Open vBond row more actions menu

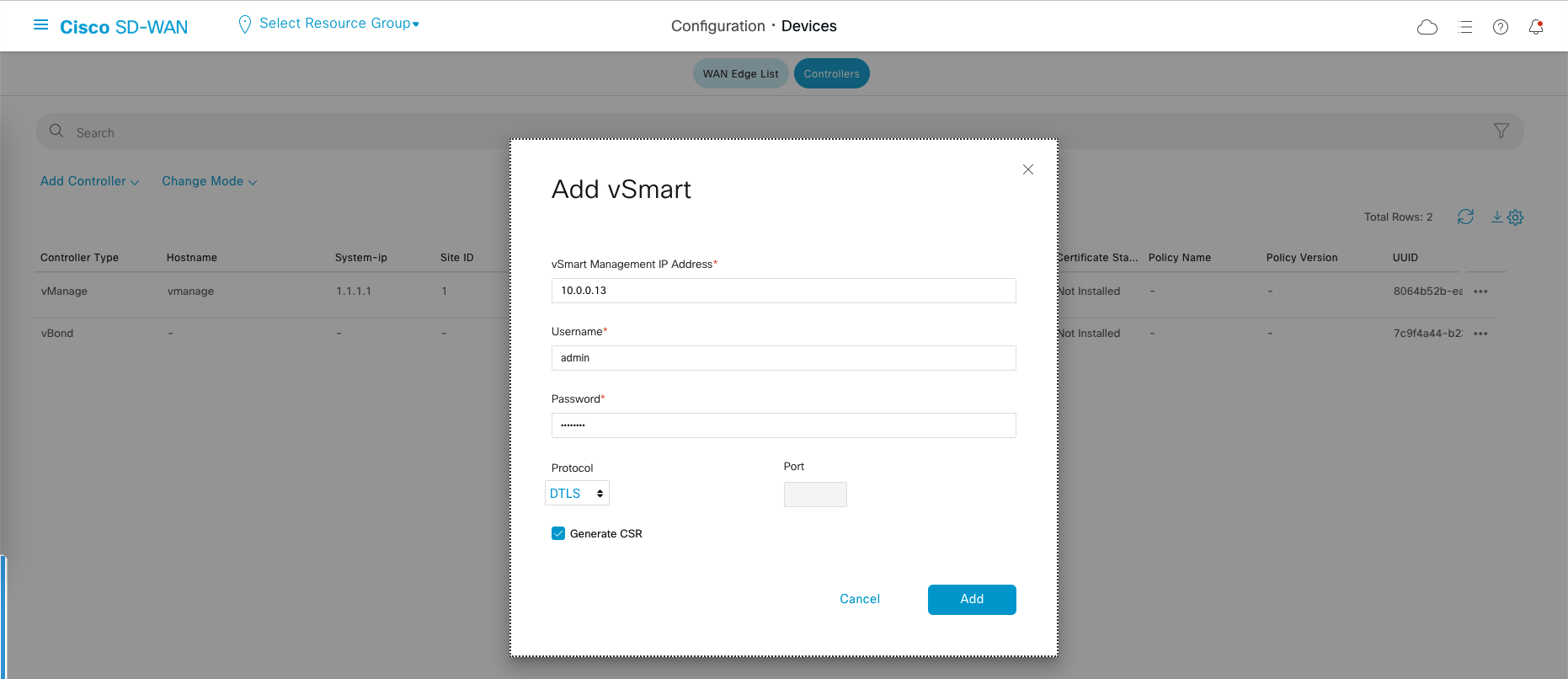tap(1480, 334)
